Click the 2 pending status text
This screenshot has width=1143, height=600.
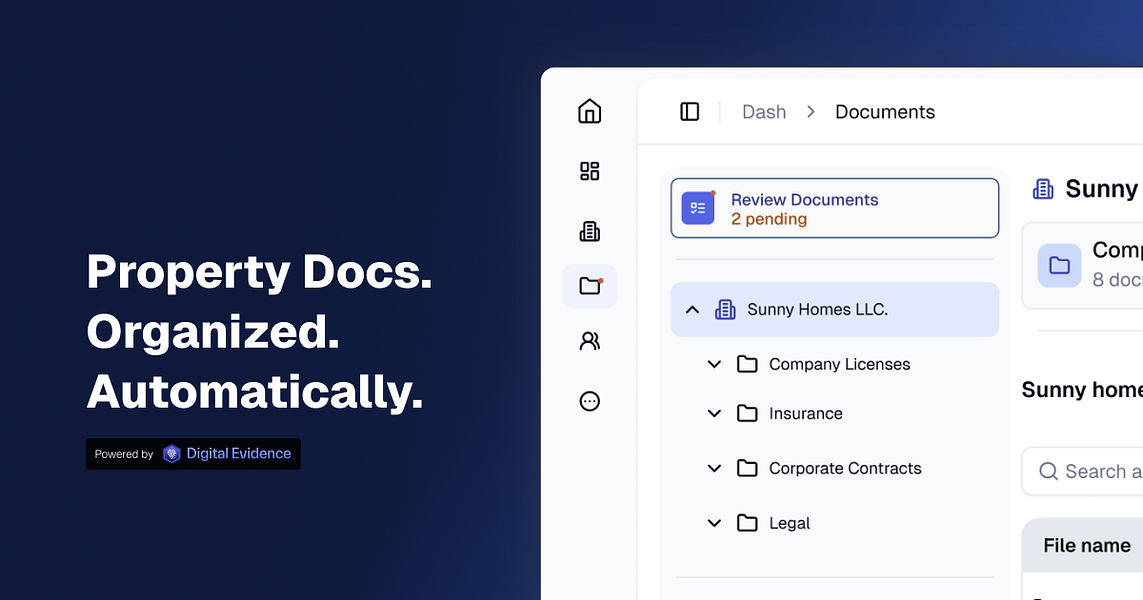point(769,219)
